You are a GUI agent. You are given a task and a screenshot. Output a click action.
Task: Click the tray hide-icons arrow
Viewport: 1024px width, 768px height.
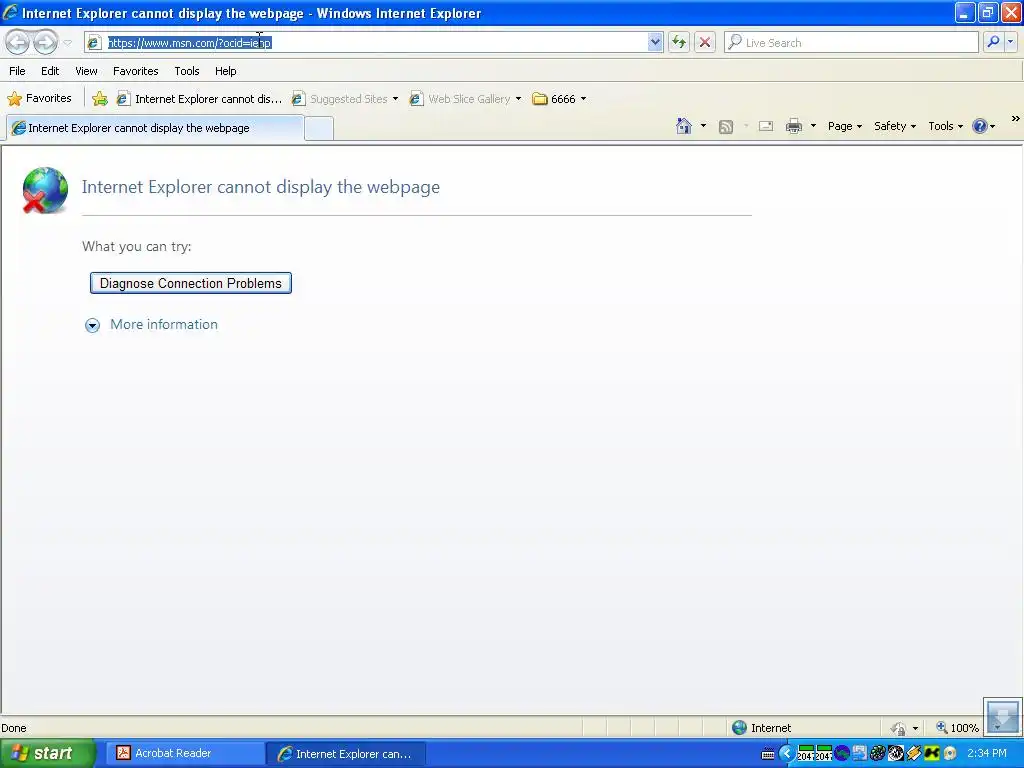point(786,754)
